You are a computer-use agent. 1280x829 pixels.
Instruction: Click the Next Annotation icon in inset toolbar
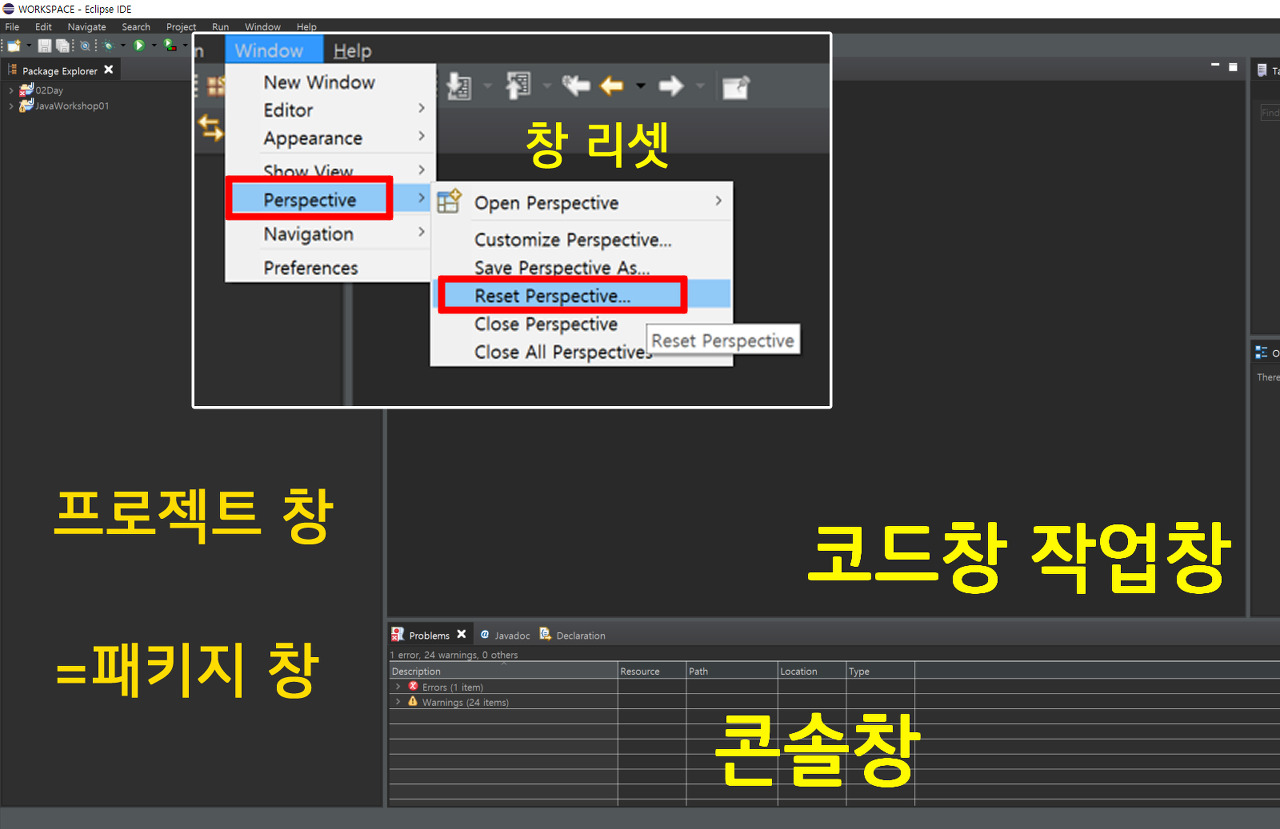459,87
